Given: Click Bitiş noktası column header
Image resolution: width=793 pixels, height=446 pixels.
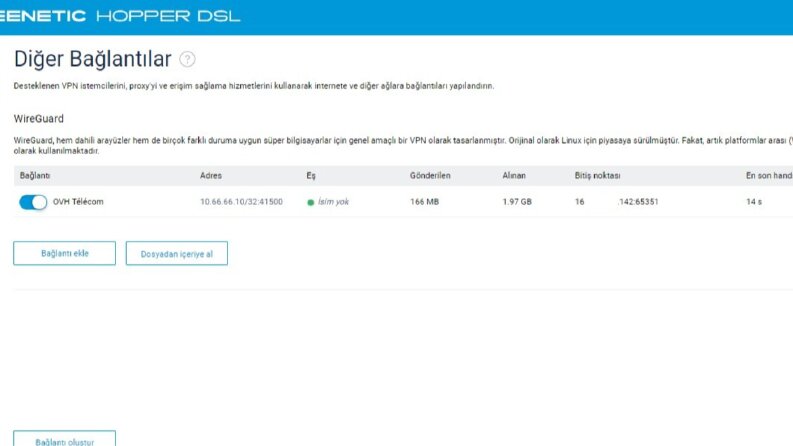Looking at the screenshot, I should pyautogui.click(x=597, y=175).
